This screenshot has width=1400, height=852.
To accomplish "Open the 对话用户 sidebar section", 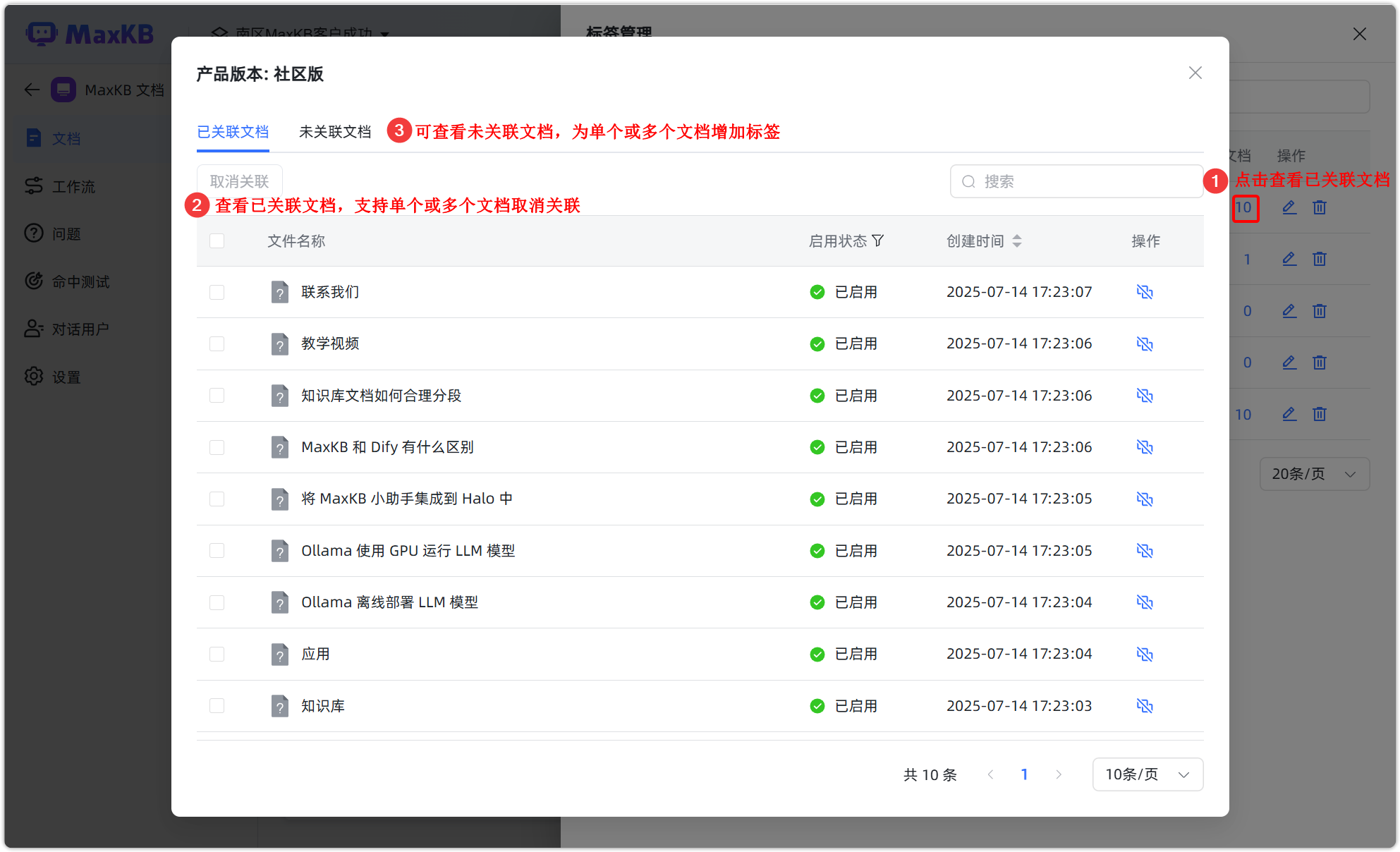I will pos(79,328).
